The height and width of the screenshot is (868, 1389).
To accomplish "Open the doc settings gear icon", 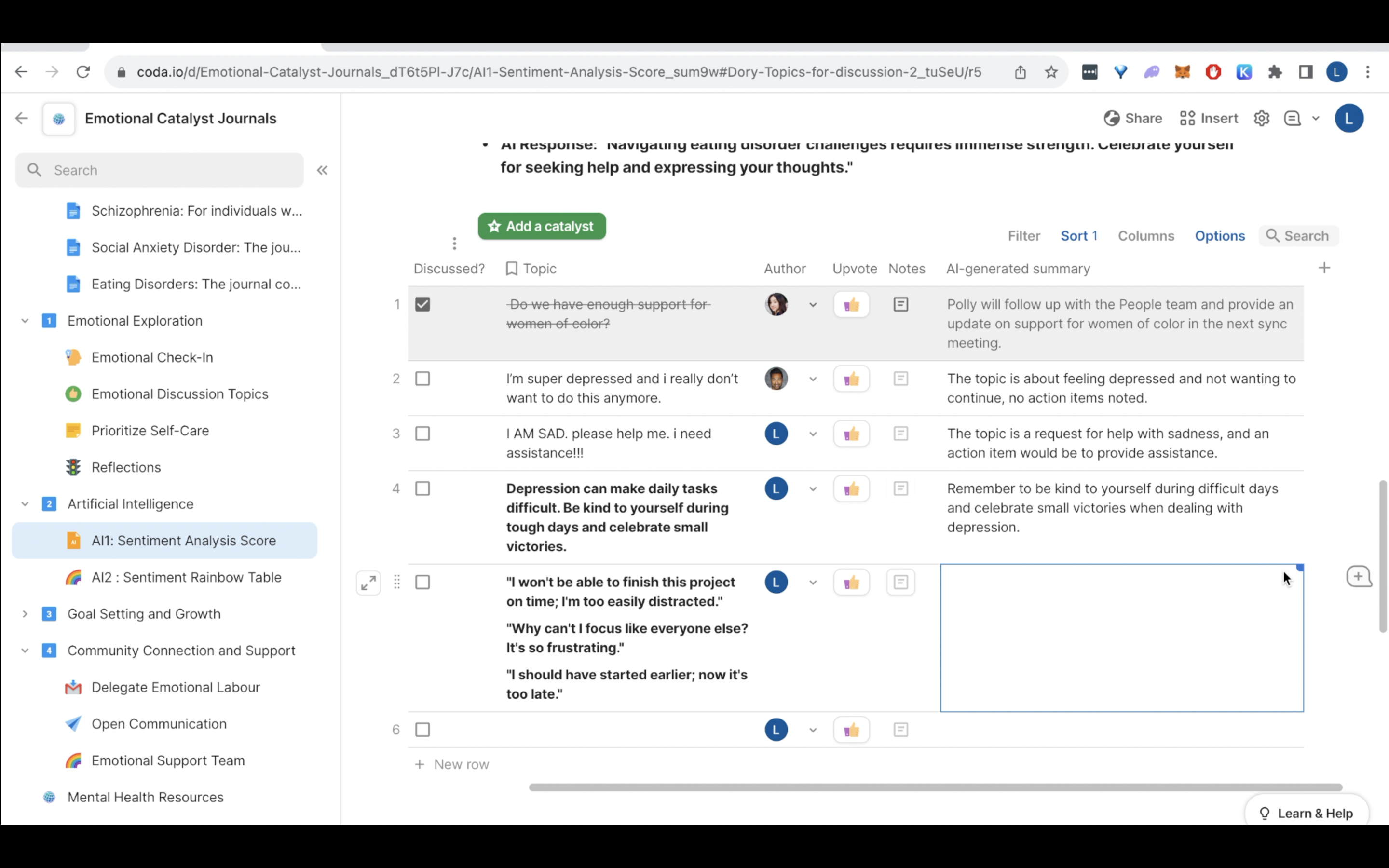I will click(x=1261, y=118).
